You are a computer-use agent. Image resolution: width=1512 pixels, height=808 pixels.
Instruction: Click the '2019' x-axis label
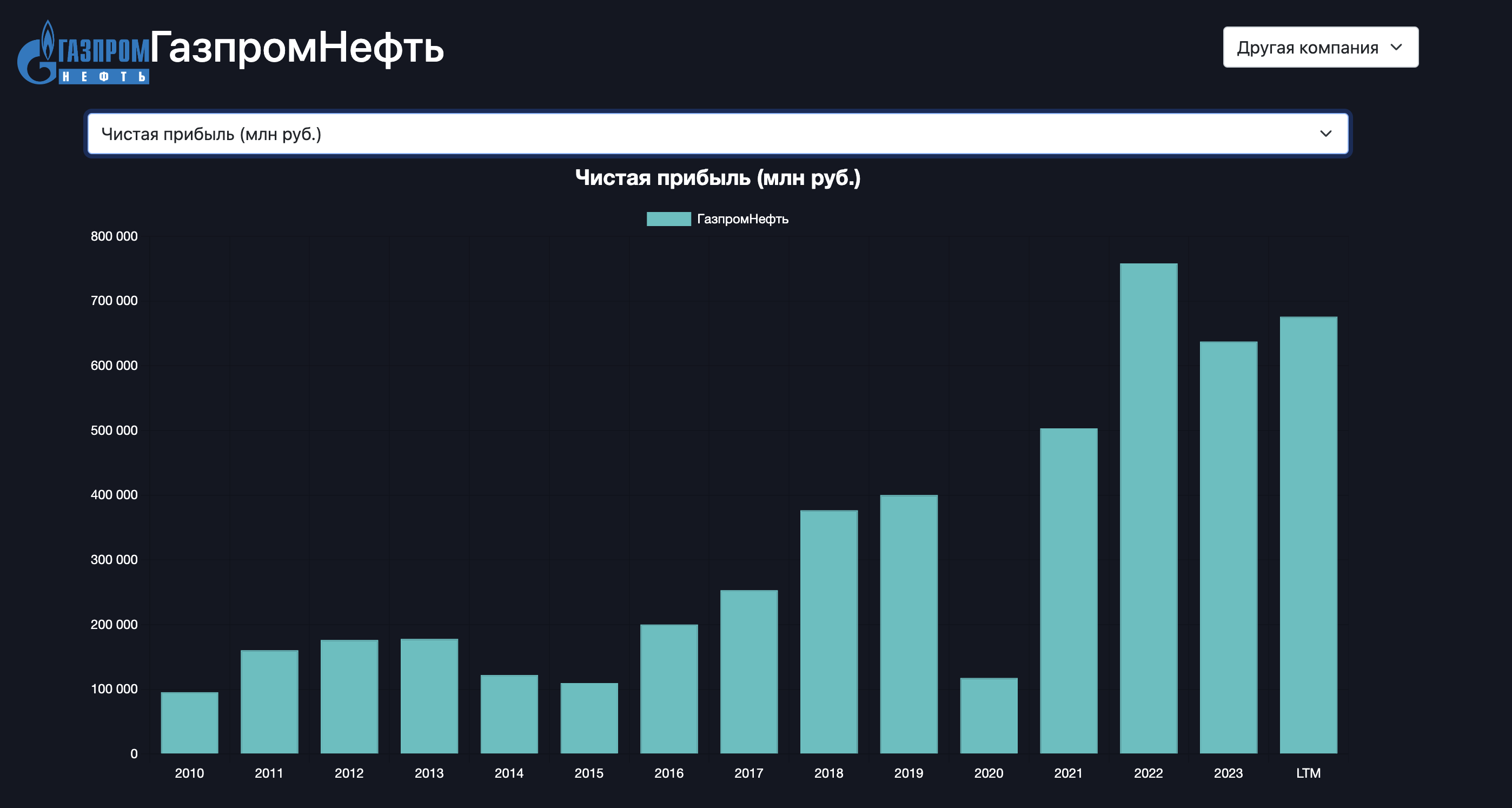click(x=908, y=773)
